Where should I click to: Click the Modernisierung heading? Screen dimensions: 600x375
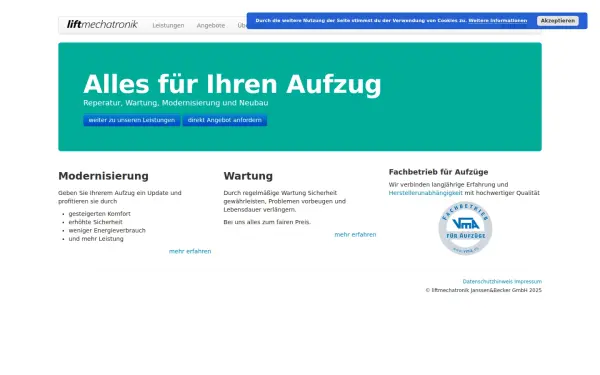[103, 176]
